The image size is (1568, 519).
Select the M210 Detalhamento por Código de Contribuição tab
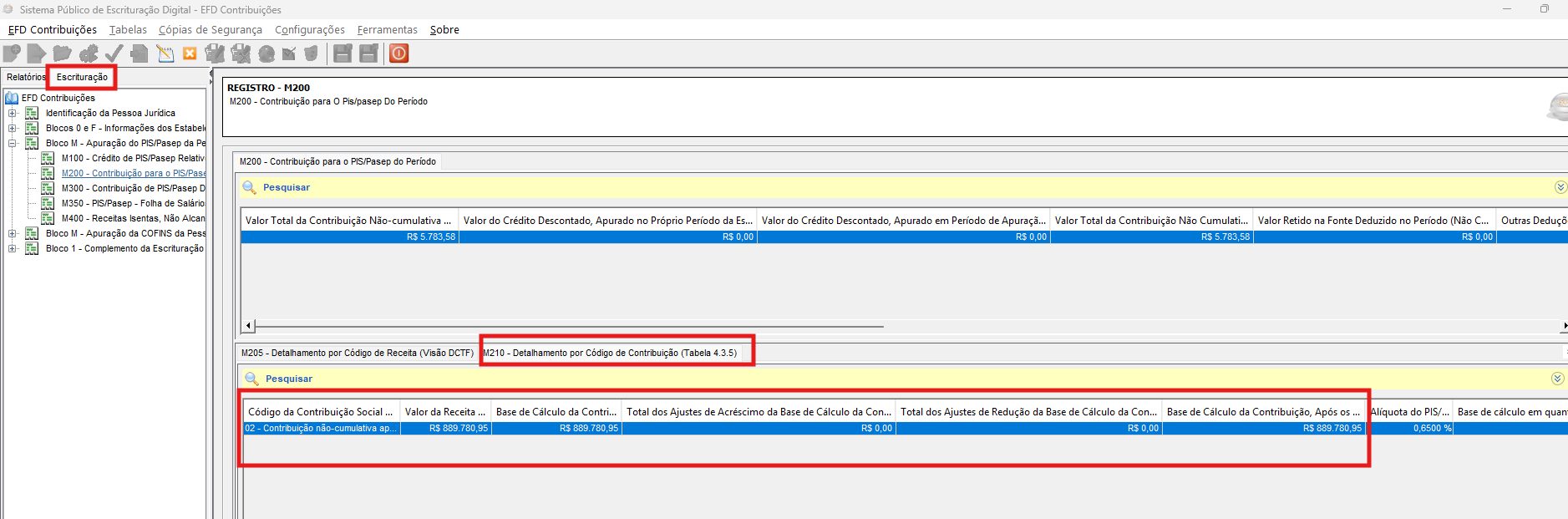610,353
